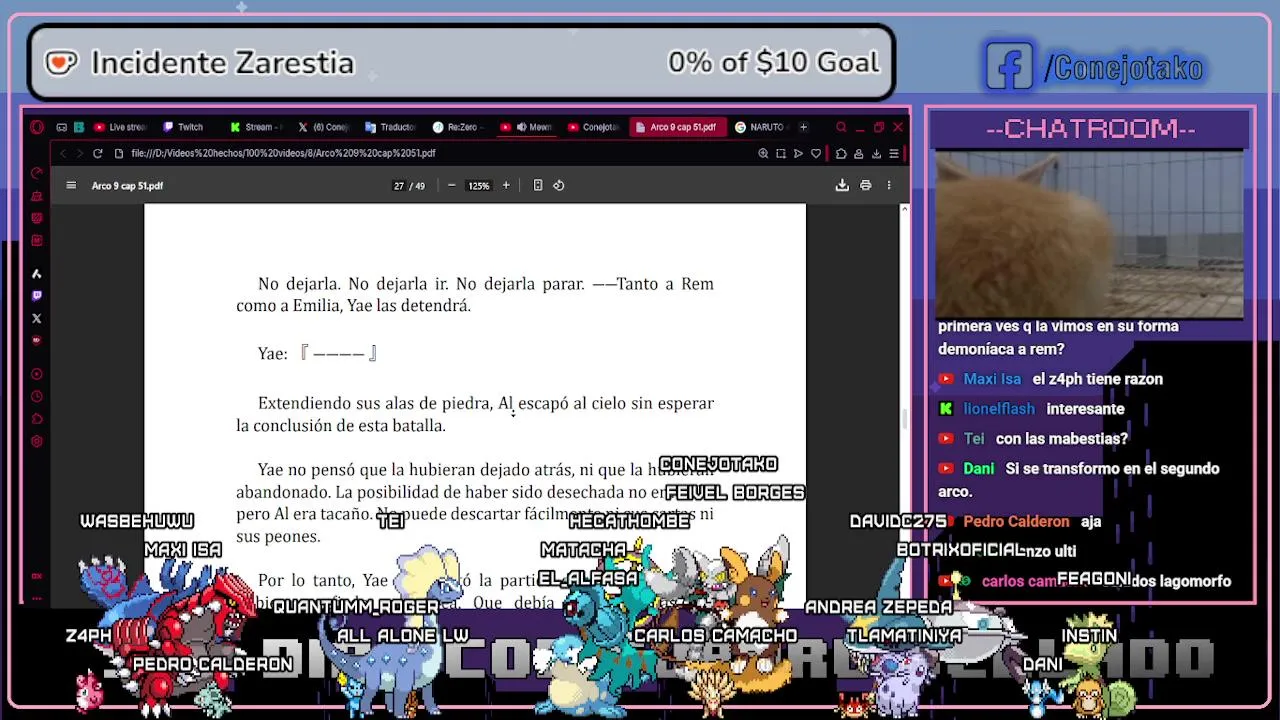Screen dimensions: 1280x720
Task: Switch to the Traductor tab
Action: pos(391,127)
